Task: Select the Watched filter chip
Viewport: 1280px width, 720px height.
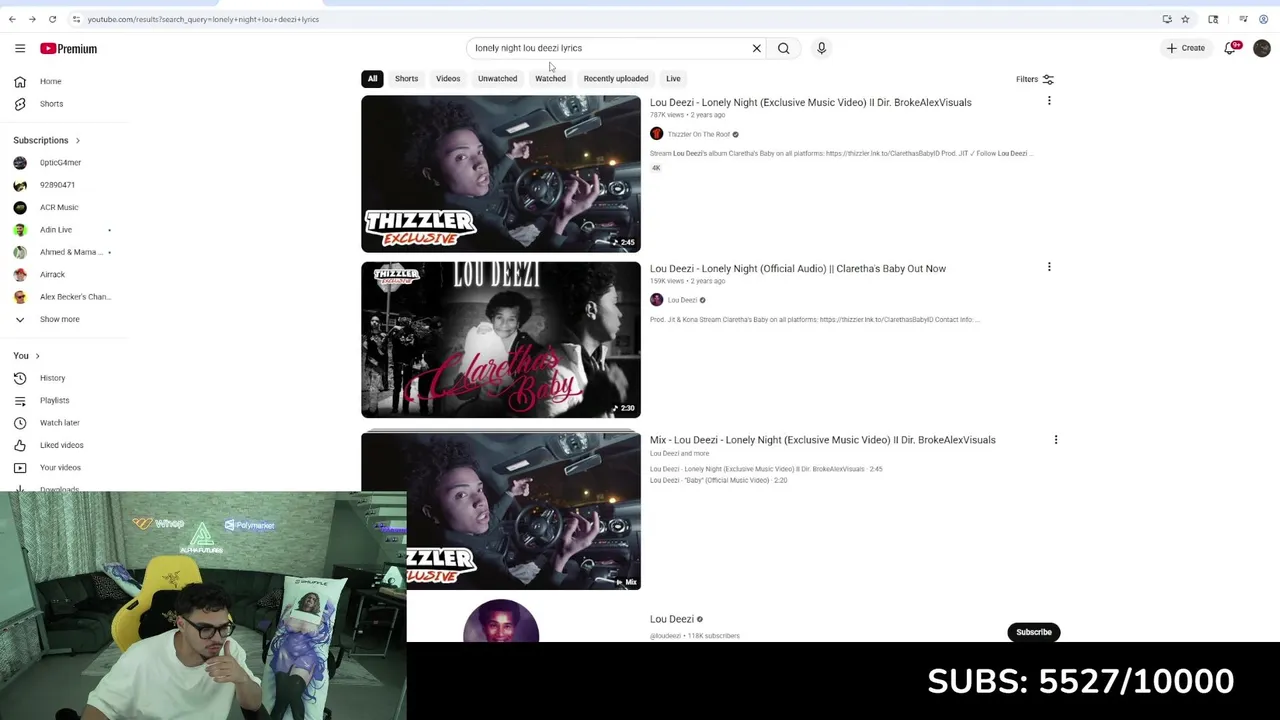Action: click(550, 78)
